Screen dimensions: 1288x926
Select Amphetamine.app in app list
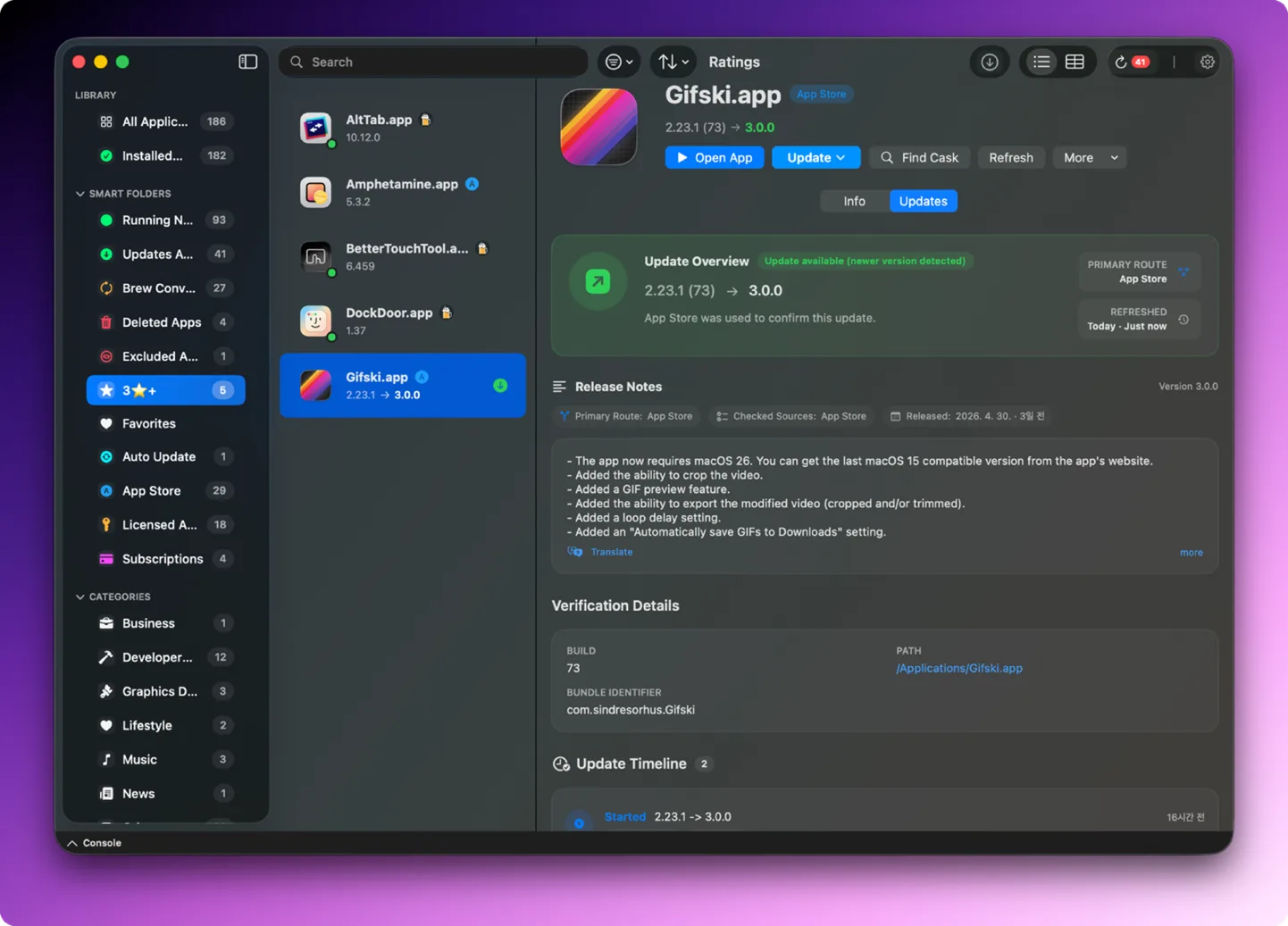403,192
